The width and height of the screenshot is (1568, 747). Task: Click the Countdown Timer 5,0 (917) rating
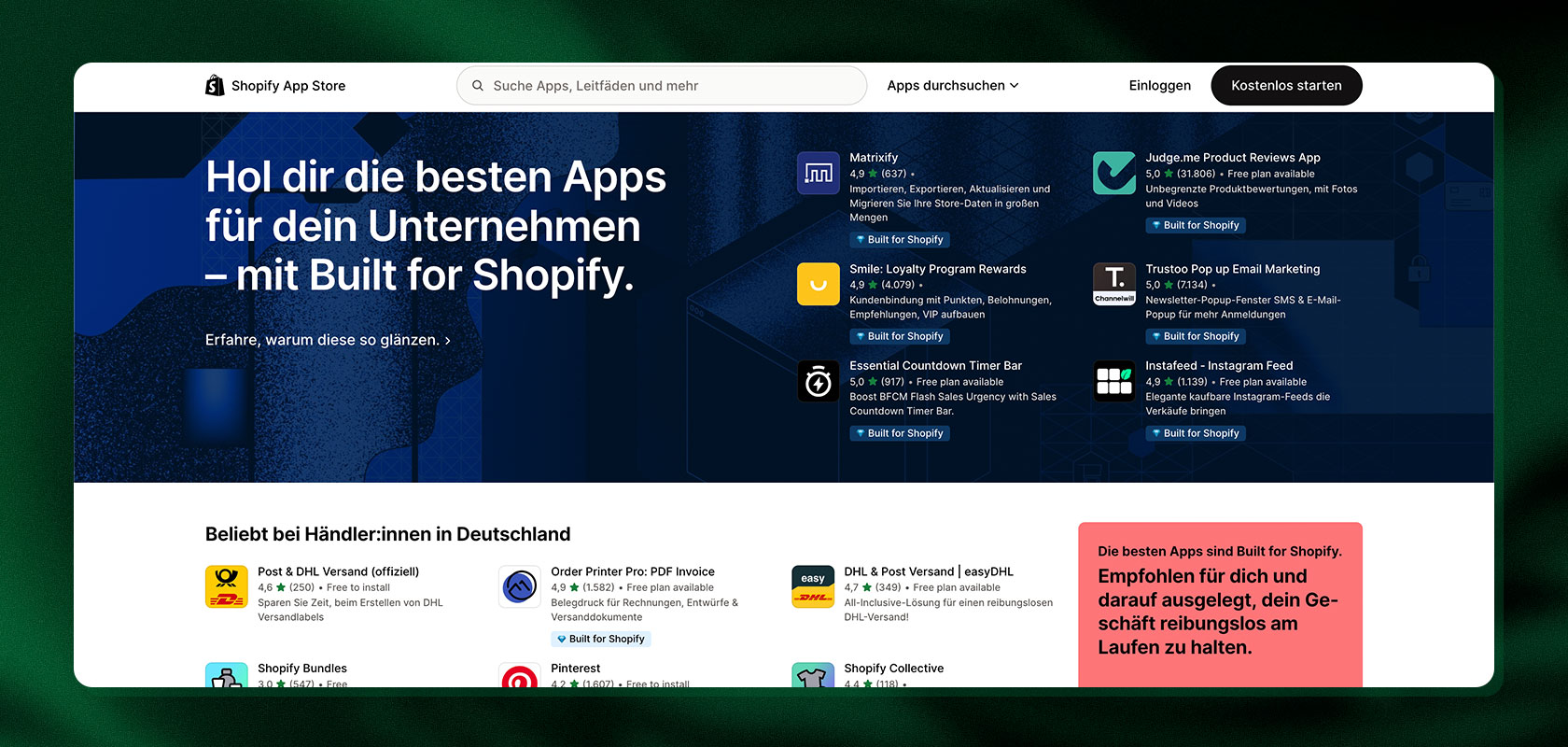click(x=877, y=382)
